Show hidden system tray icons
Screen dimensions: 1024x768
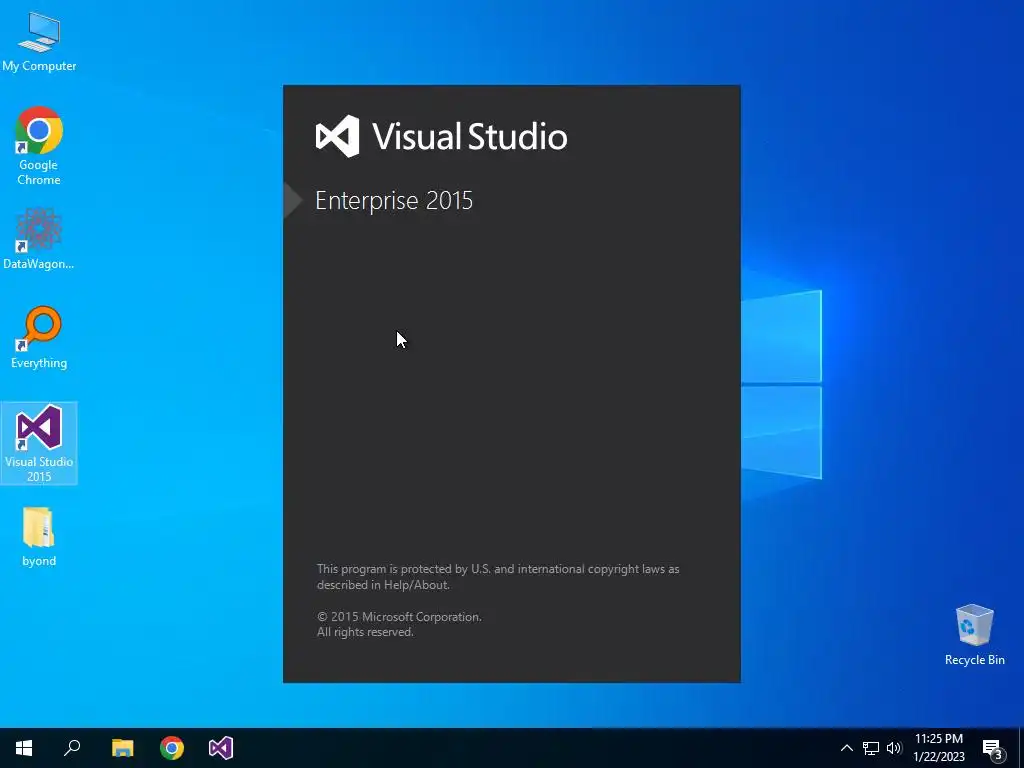846,748
